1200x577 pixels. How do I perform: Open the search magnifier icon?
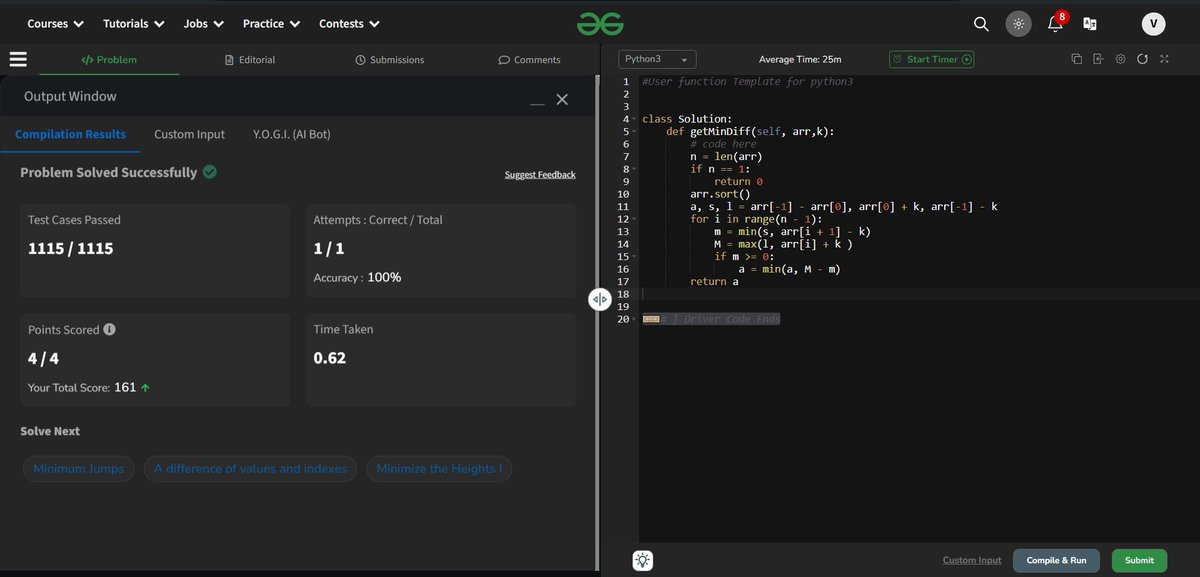(x=981, y=24)
